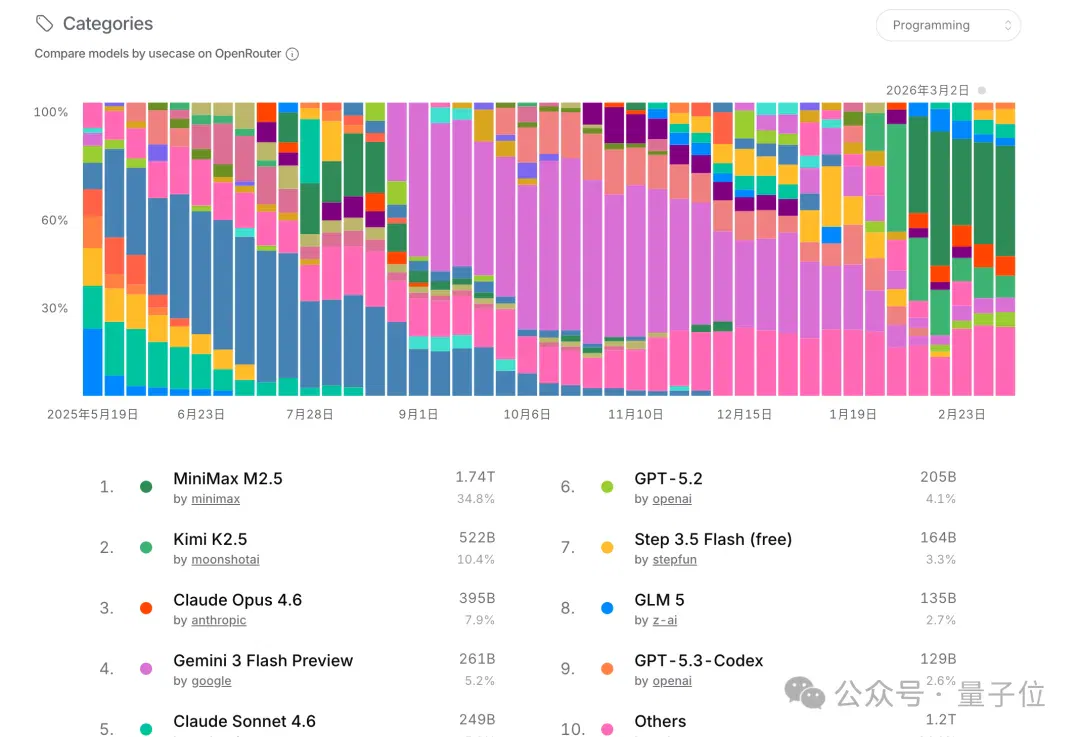Open the minimax author link
Viewport: 1080px width, 737px height.
[216, 499]
